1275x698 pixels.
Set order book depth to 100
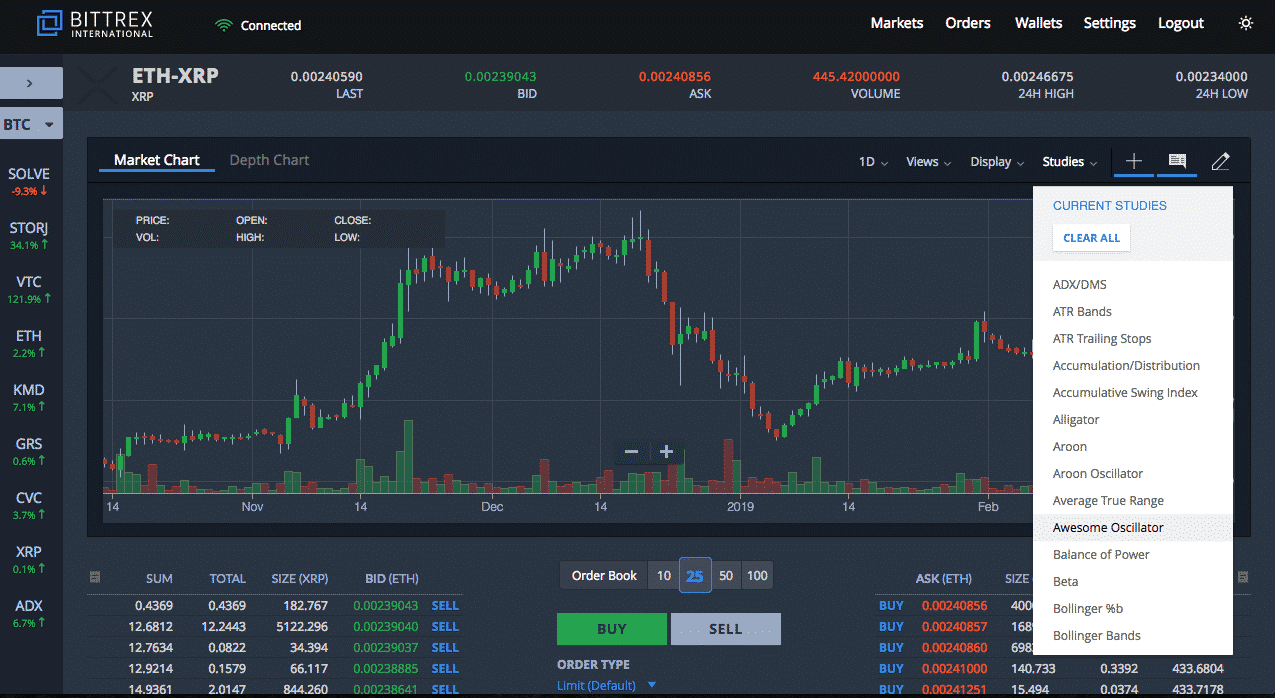[757, 576]
